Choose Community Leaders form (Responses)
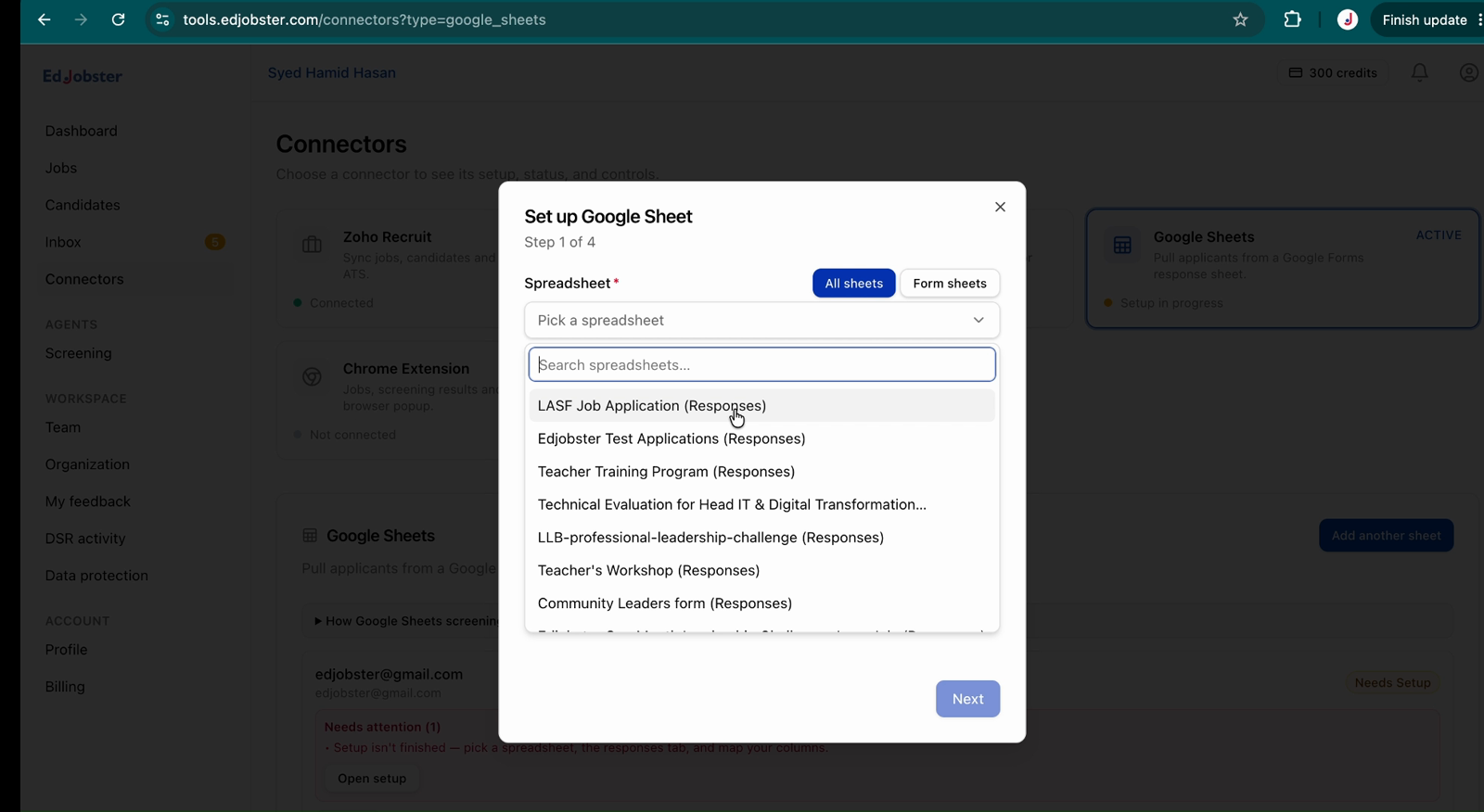1484x812 pixels. pyautogui.click(x=762, y=603)
